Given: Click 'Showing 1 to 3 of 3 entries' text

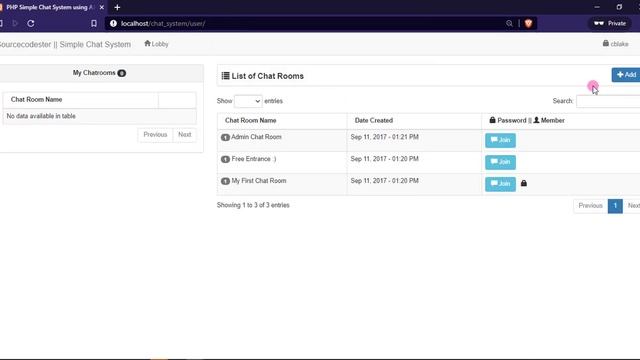Looking at the screenshot, I should tap(253, 205).
